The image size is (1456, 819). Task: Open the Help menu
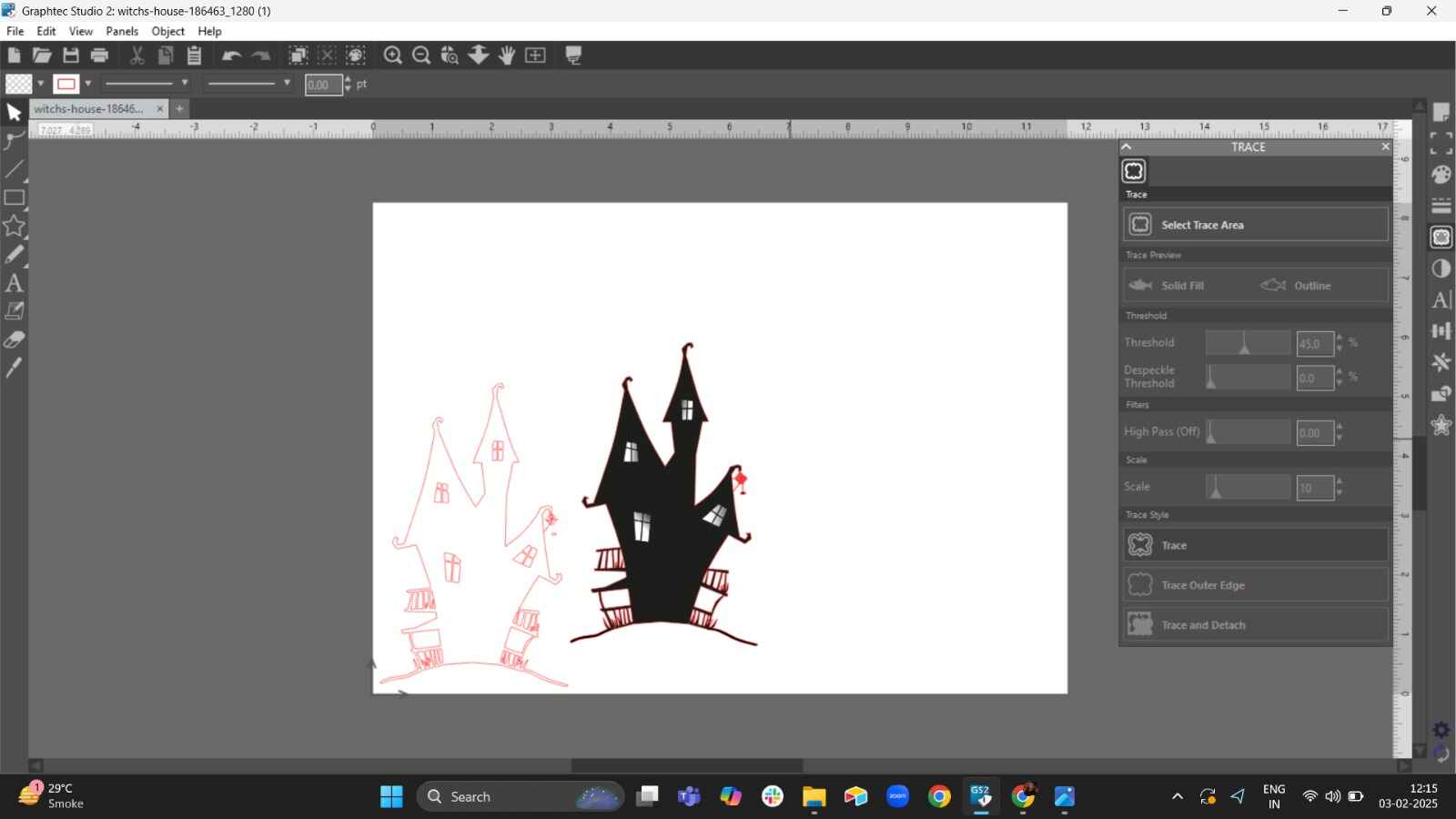coord(210,31)
